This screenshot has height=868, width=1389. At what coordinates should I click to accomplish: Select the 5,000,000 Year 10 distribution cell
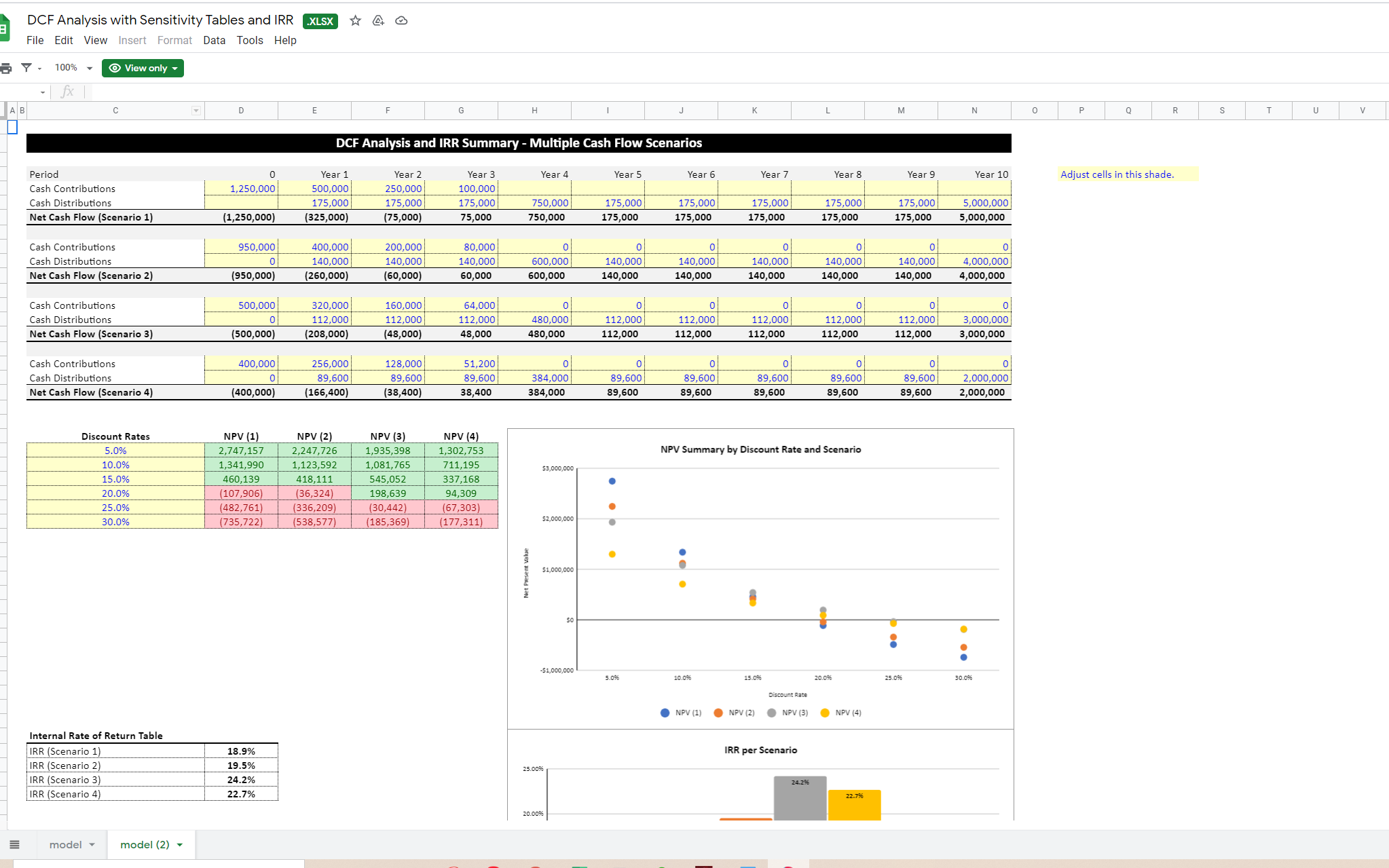click(974, 203)
